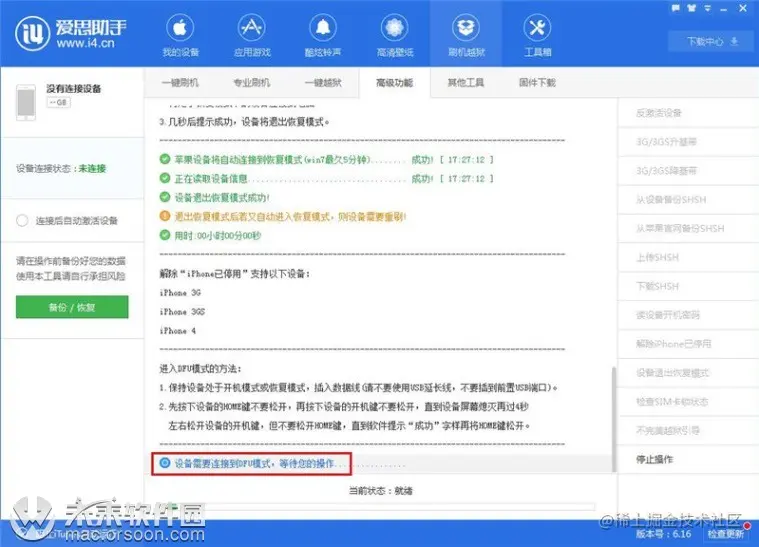The width and height of the screenshot is (759, 547).
Task: Click 检查更新 in the status bar
Action: pos(725,534)
